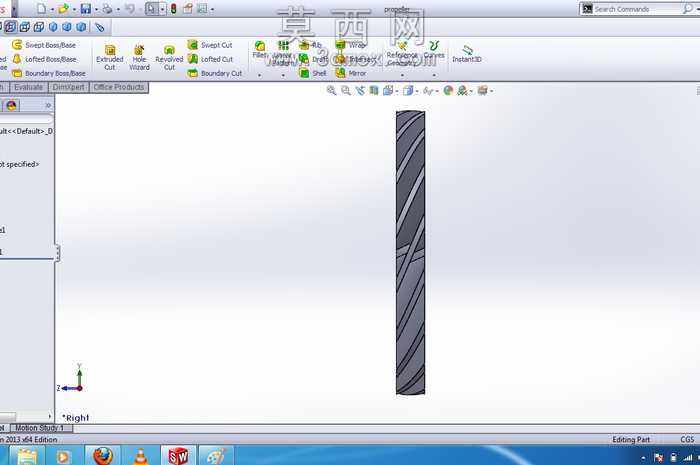The width and height of the screenshot is (700, 465).
Task: Choose the Lofted Cut tool
Action: [210, 59]
